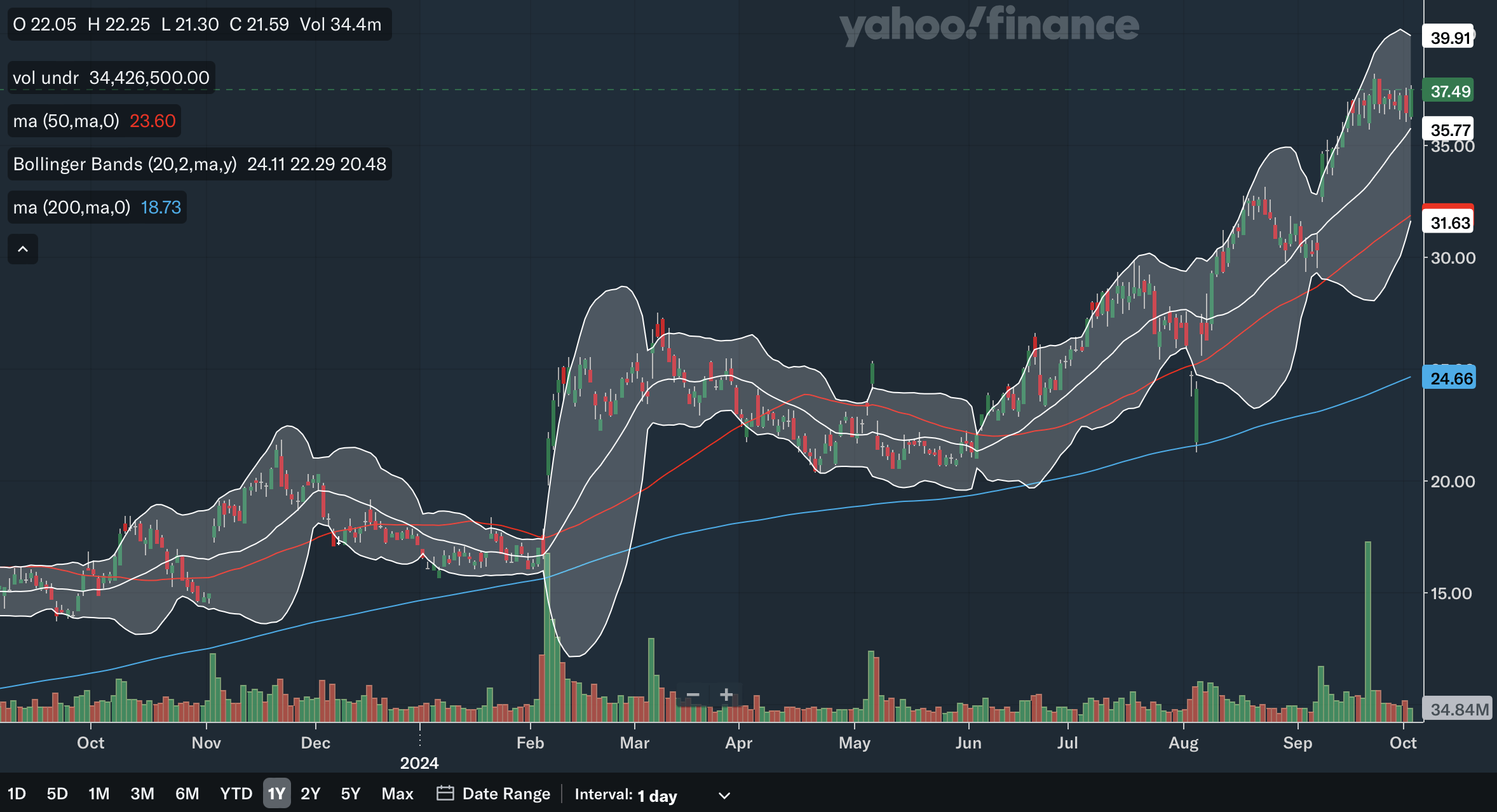Click the ma (50,ma,0) indicator label
The width and height of the screenshot is (1497, 812).
pyautogui.click(x=66, y=121)
